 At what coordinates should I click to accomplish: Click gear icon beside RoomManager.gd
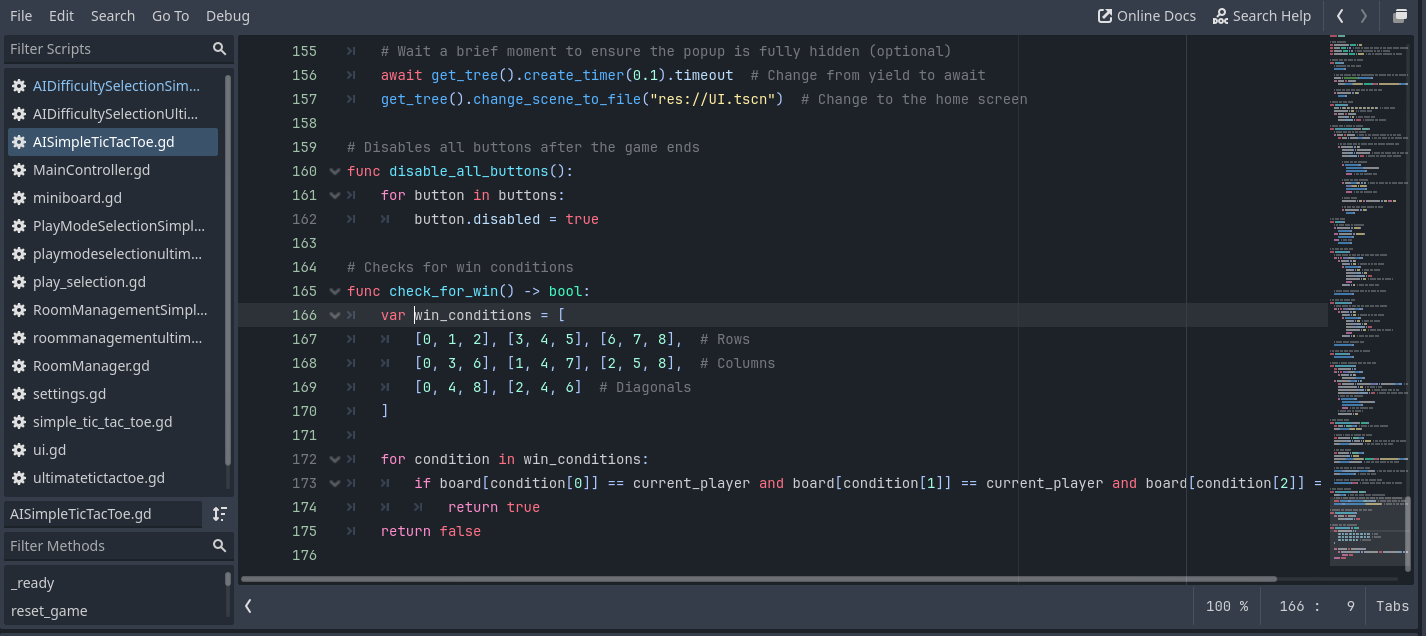19,366
